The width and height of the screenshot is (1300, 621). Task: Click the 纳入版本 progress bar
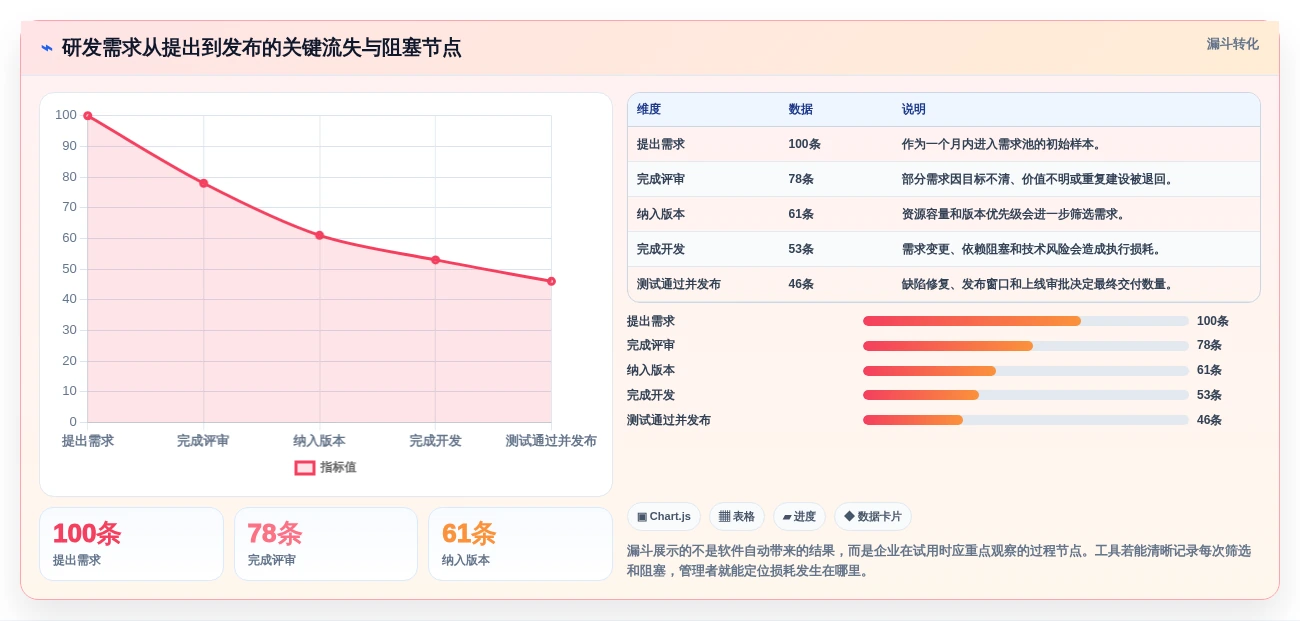[x=1026, y=371]
